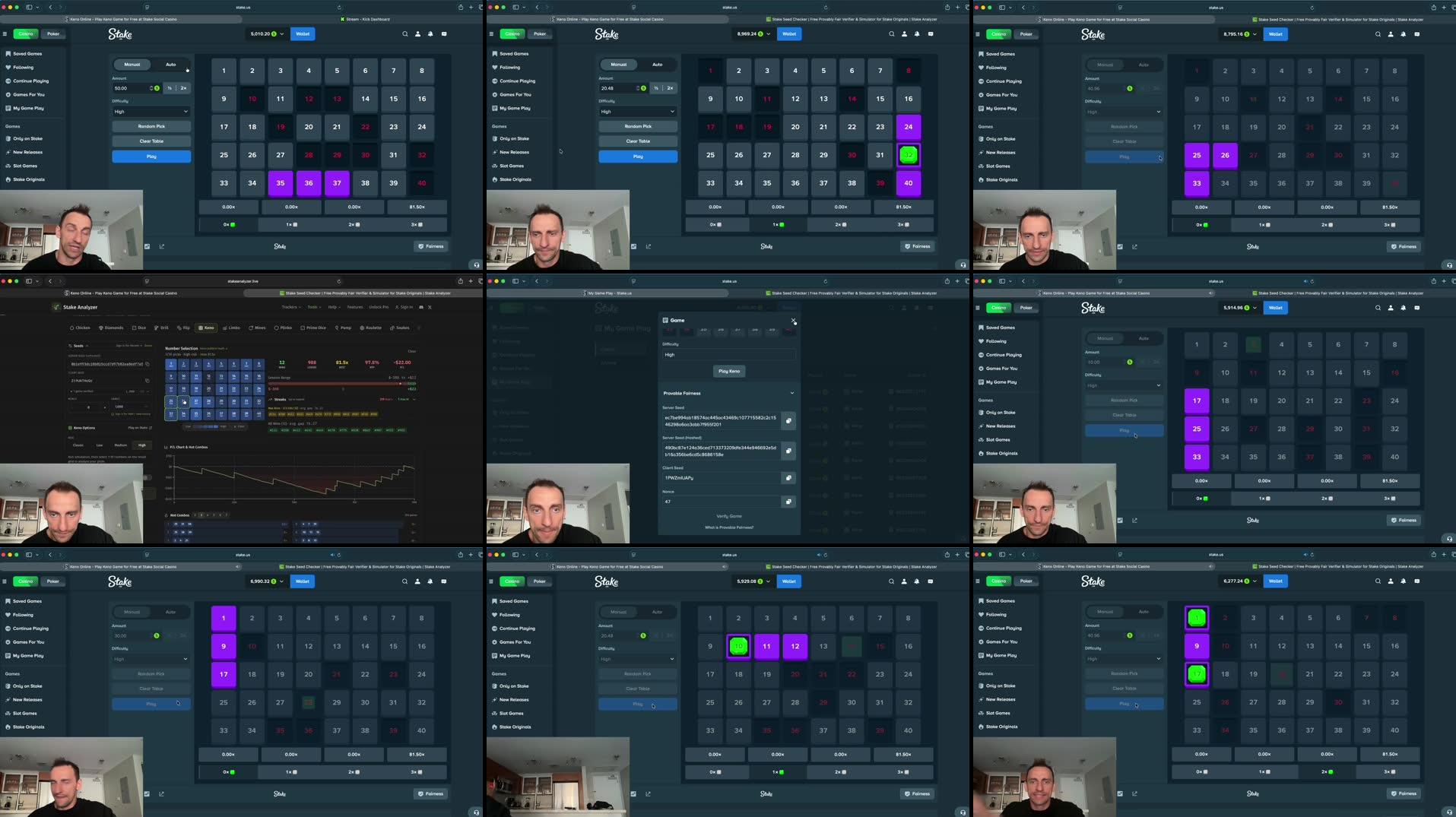Viewport: 1456px width, 817px height.
Task: Copy the hashed Server Seed value
Action: [x=788, y=451]
